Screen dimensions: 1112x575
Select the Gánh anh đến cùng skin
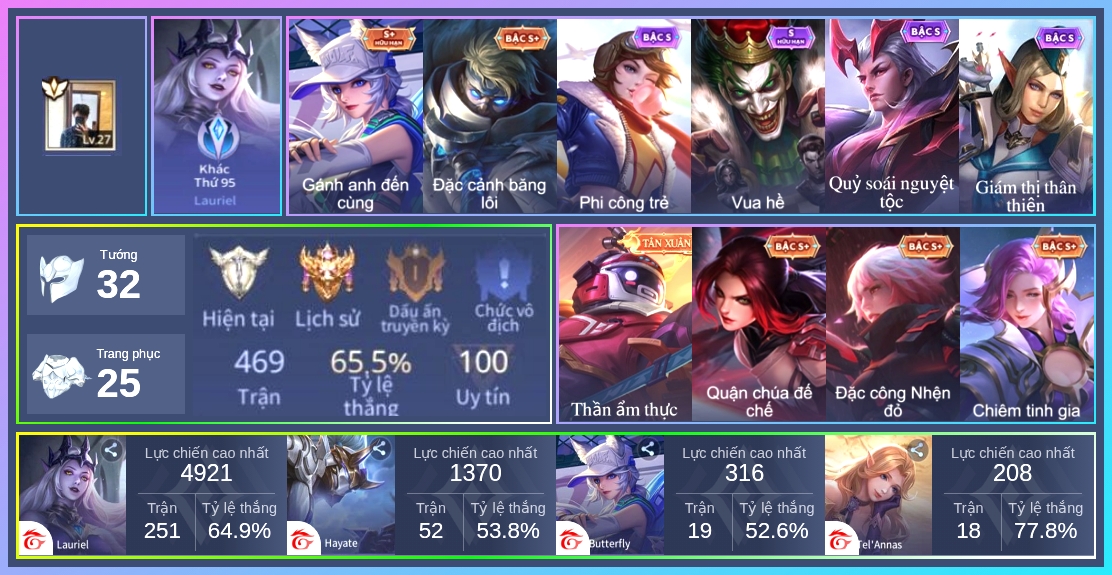tap(355, 116)
